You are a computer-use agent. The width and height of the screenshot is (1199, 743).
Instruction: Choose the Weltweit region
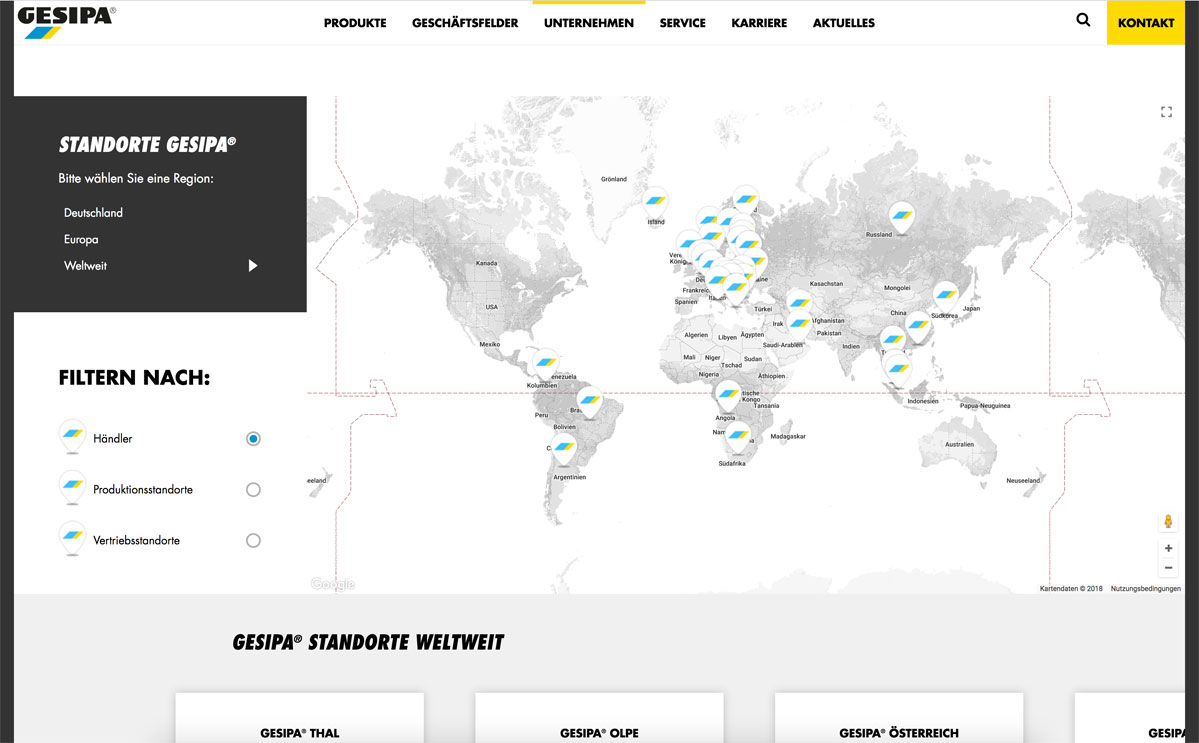[x=86, y=266]
